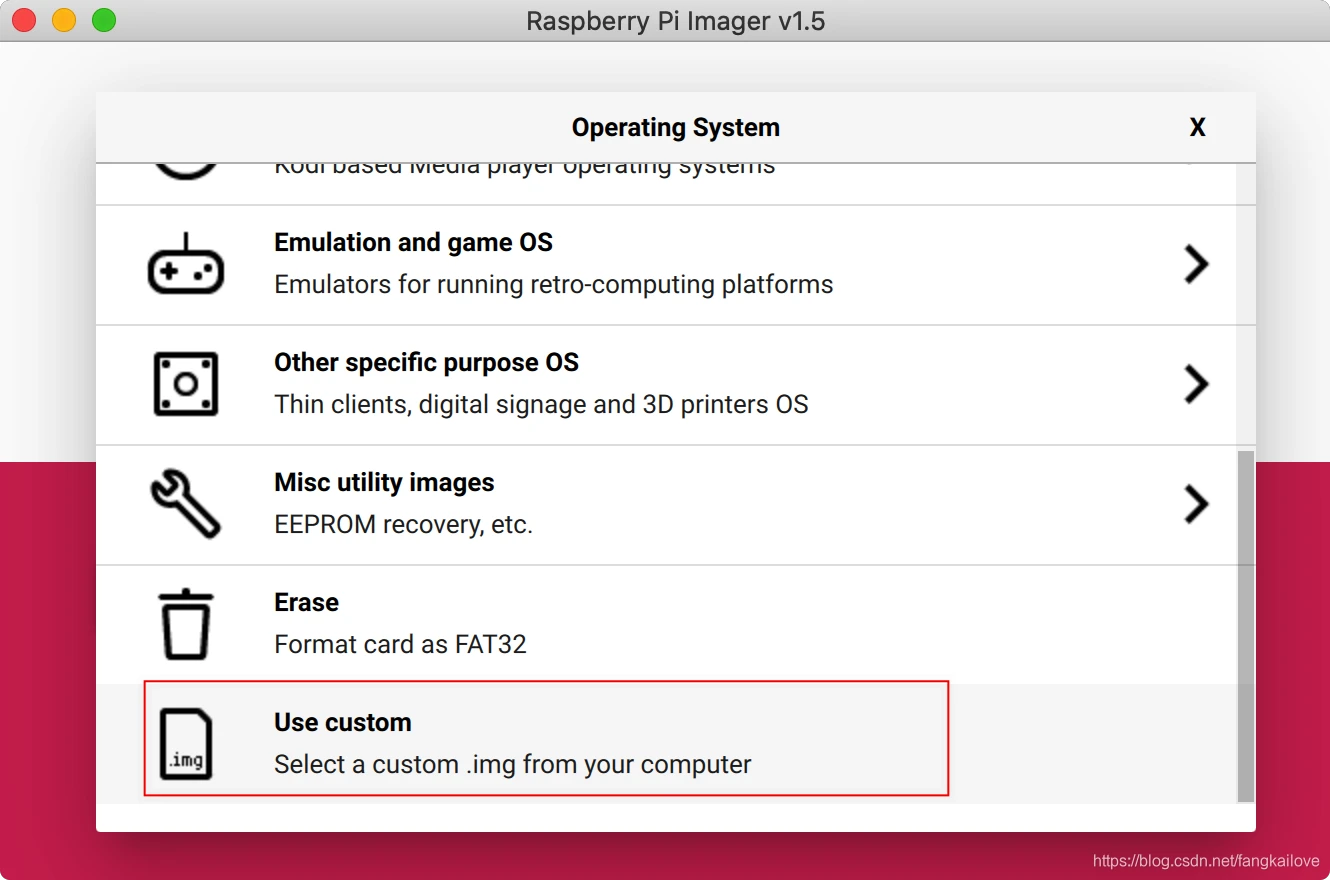Screen dimensions: 1330x880
Task: Expand Misc utility images chevron
Action: [1196, 504]
